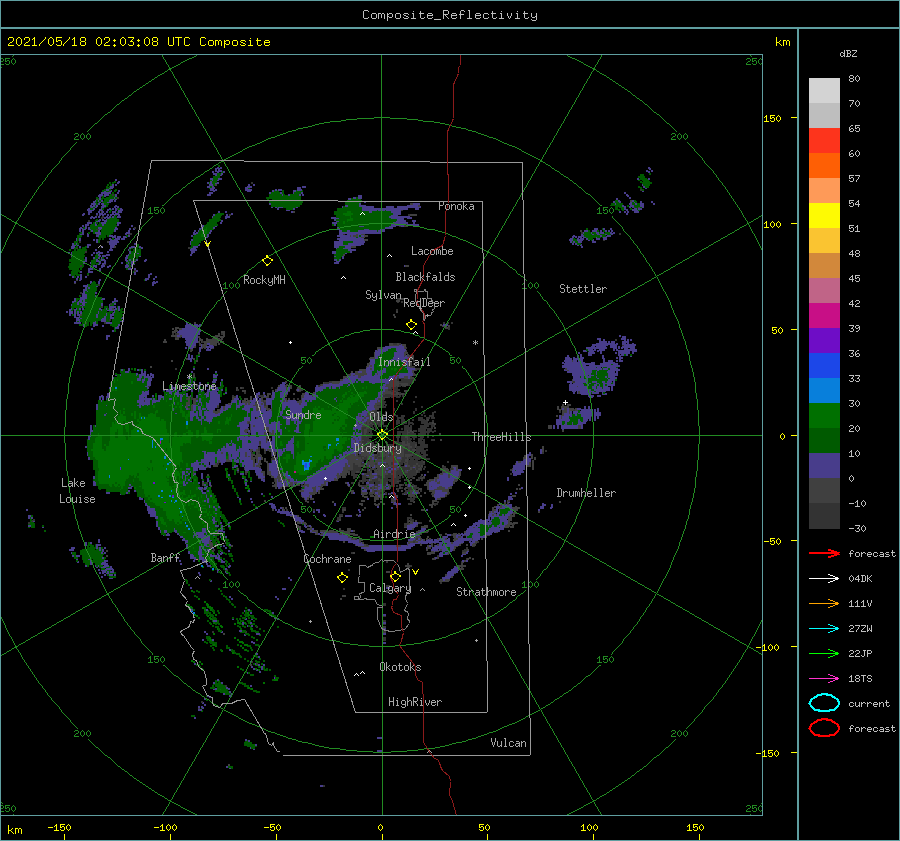Click the blue high-reflectivity cell southwest of Didsbury
The image size is (900, 841).
(x=307, y=464)
